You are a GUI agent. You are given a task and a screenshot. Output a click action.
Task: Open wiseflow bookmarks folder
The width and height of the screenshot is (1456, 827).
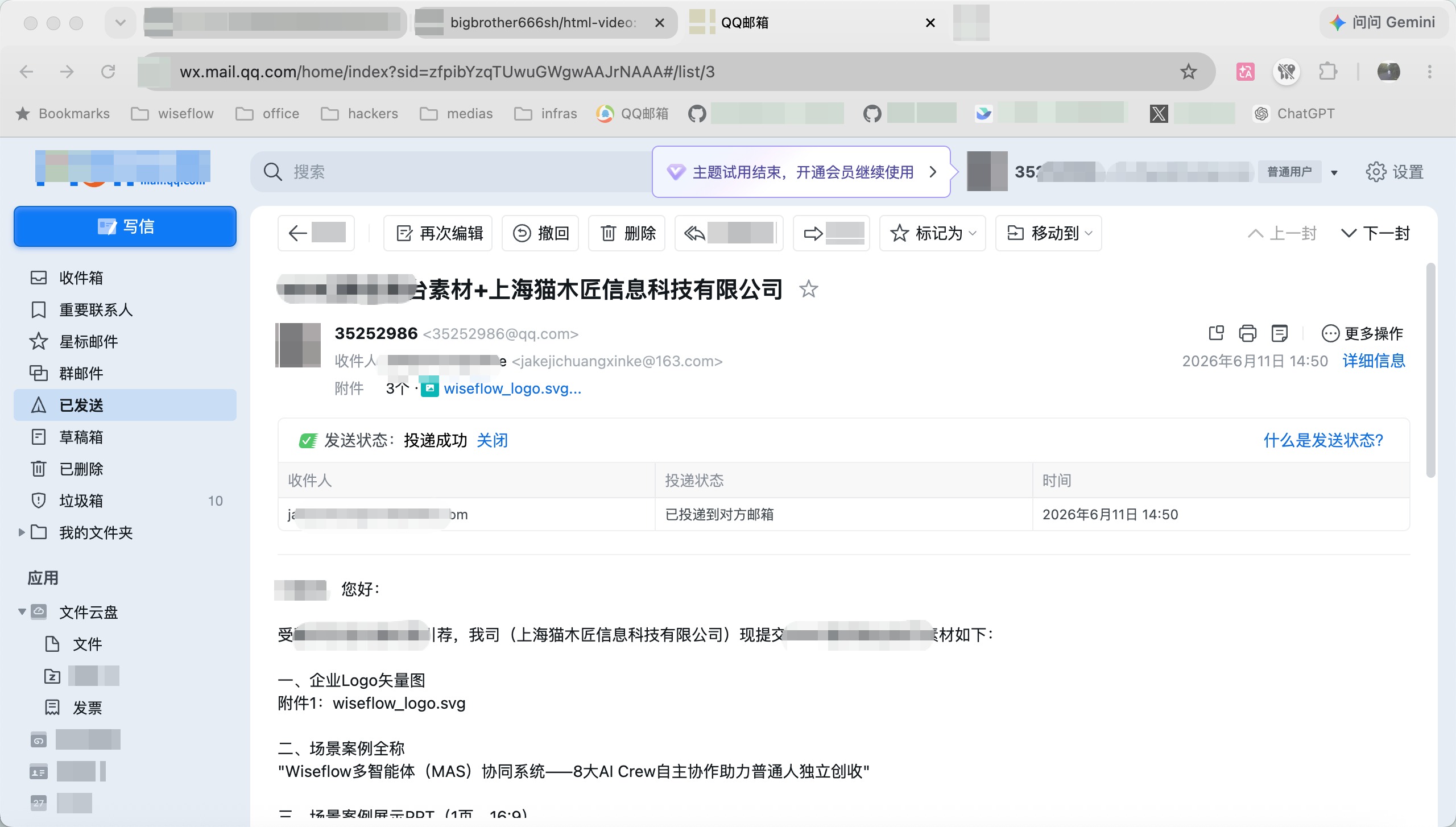[x=172, y=114]
